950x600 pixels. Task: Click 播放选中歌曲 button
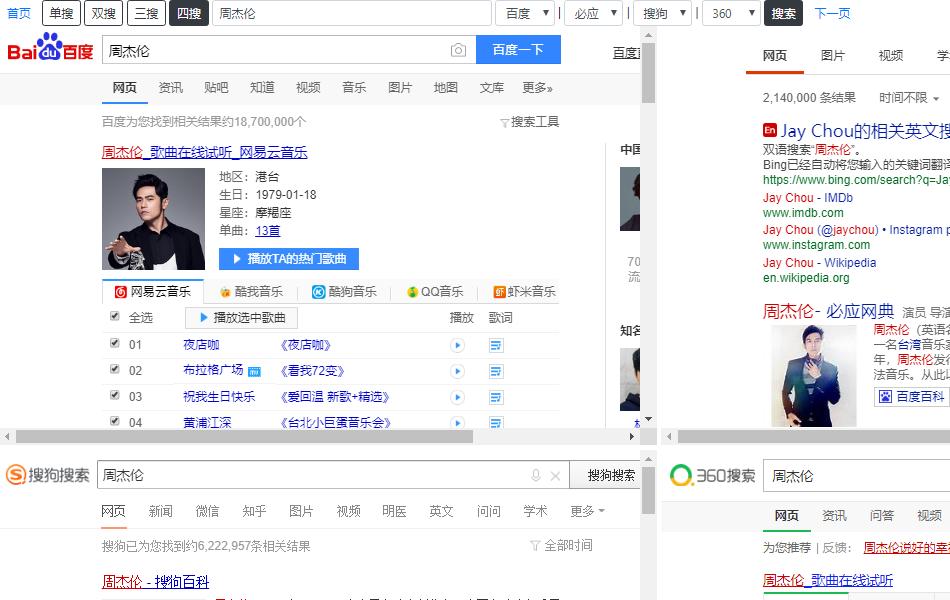pyautogui.click(x=241, y=318)
